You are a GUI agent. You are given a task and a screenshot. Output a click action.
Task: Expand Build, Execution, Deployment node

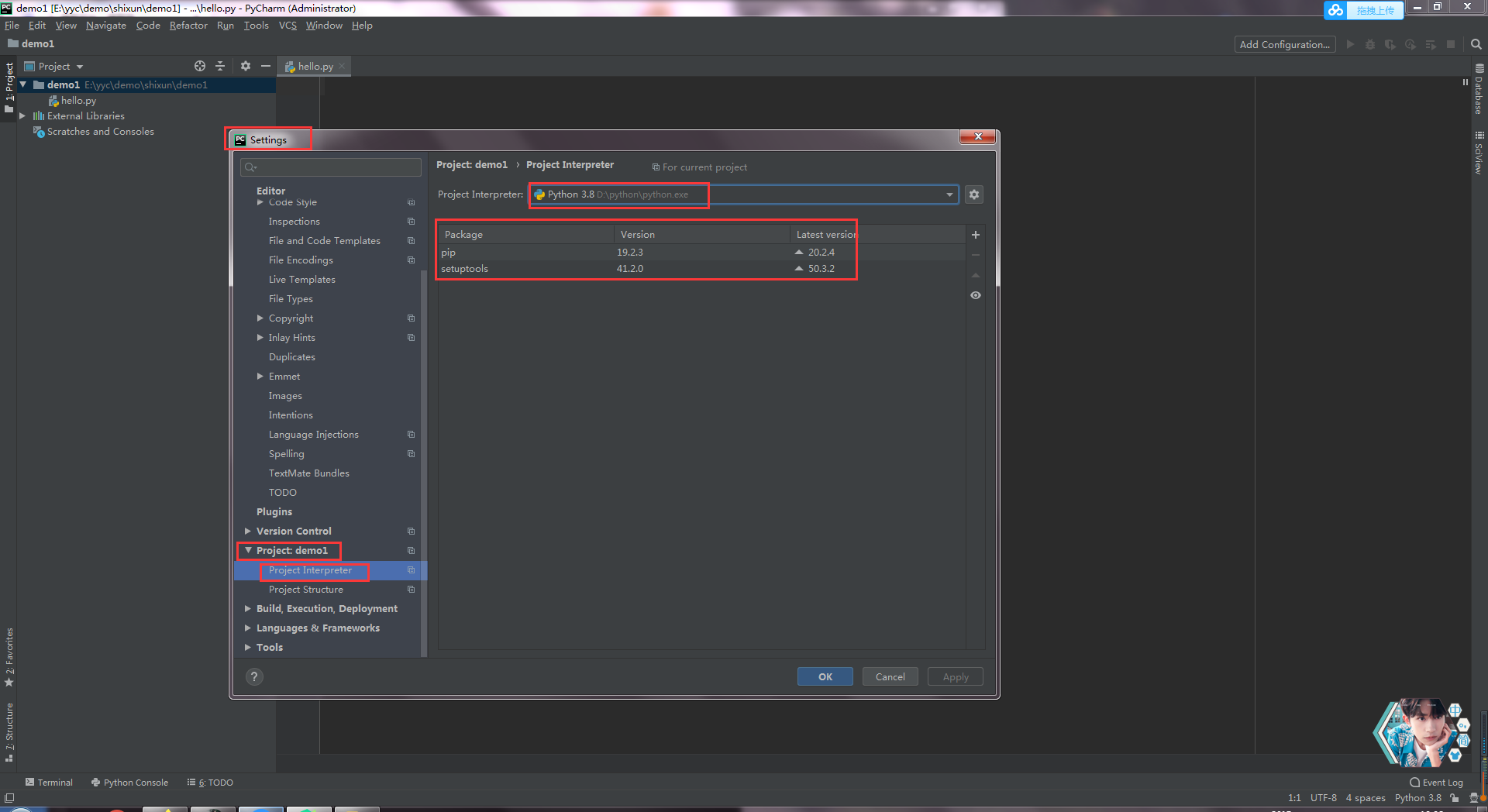point(248,608)
